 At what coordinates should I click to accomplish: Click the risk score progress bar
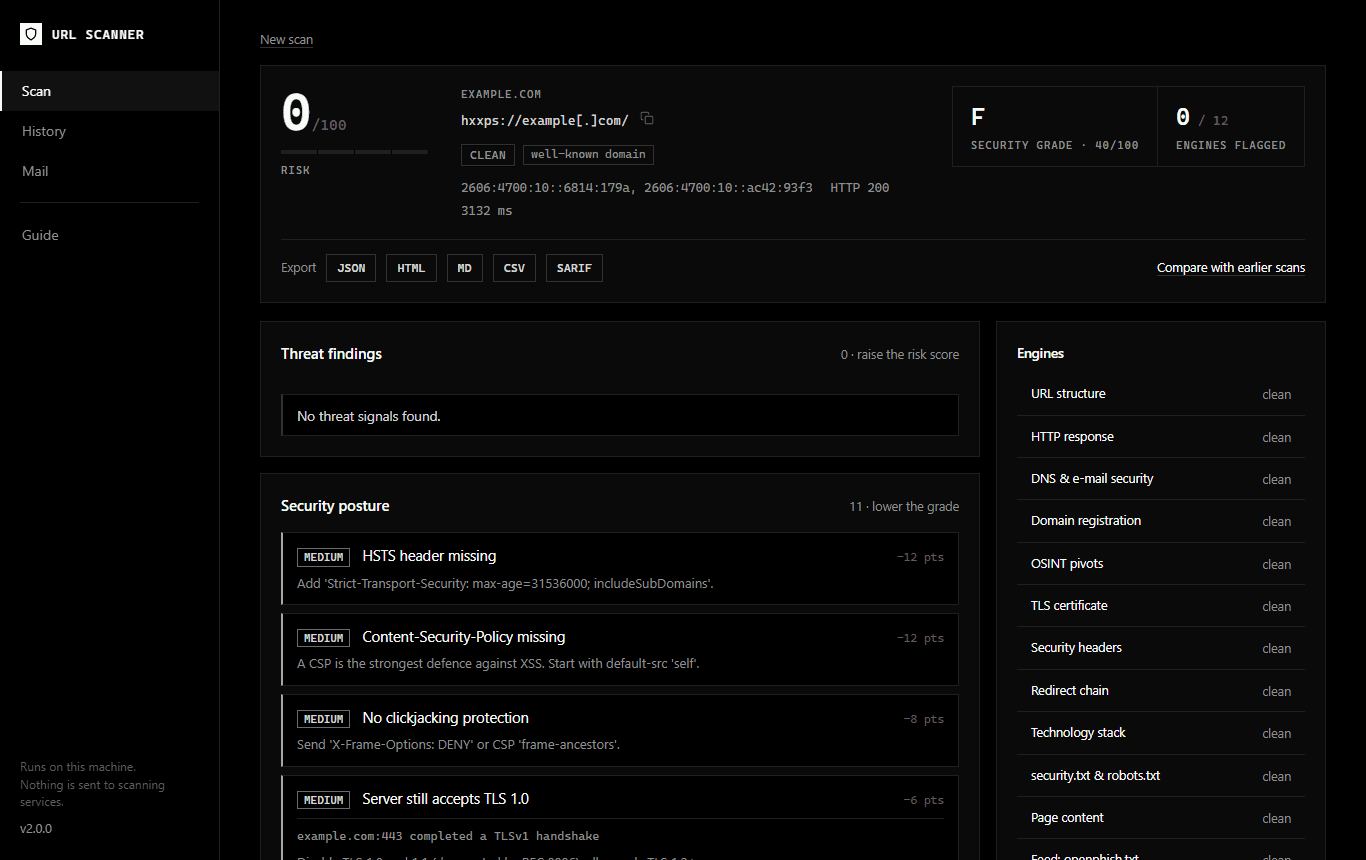(354, 152)
